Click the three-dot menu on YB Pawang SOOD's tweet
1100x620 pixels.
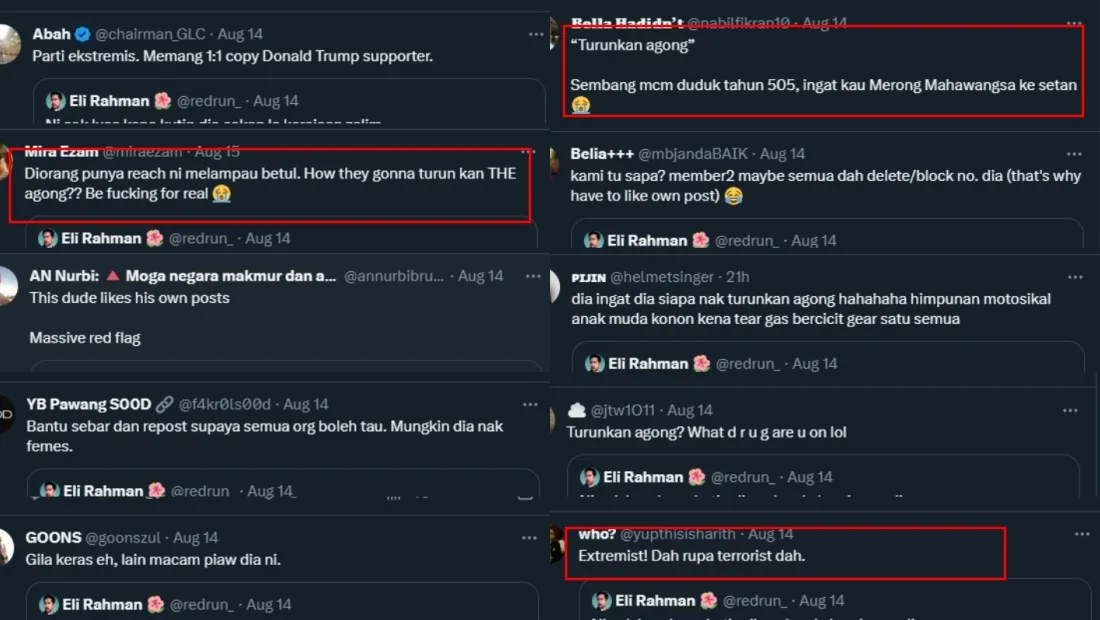click(529, 404)
